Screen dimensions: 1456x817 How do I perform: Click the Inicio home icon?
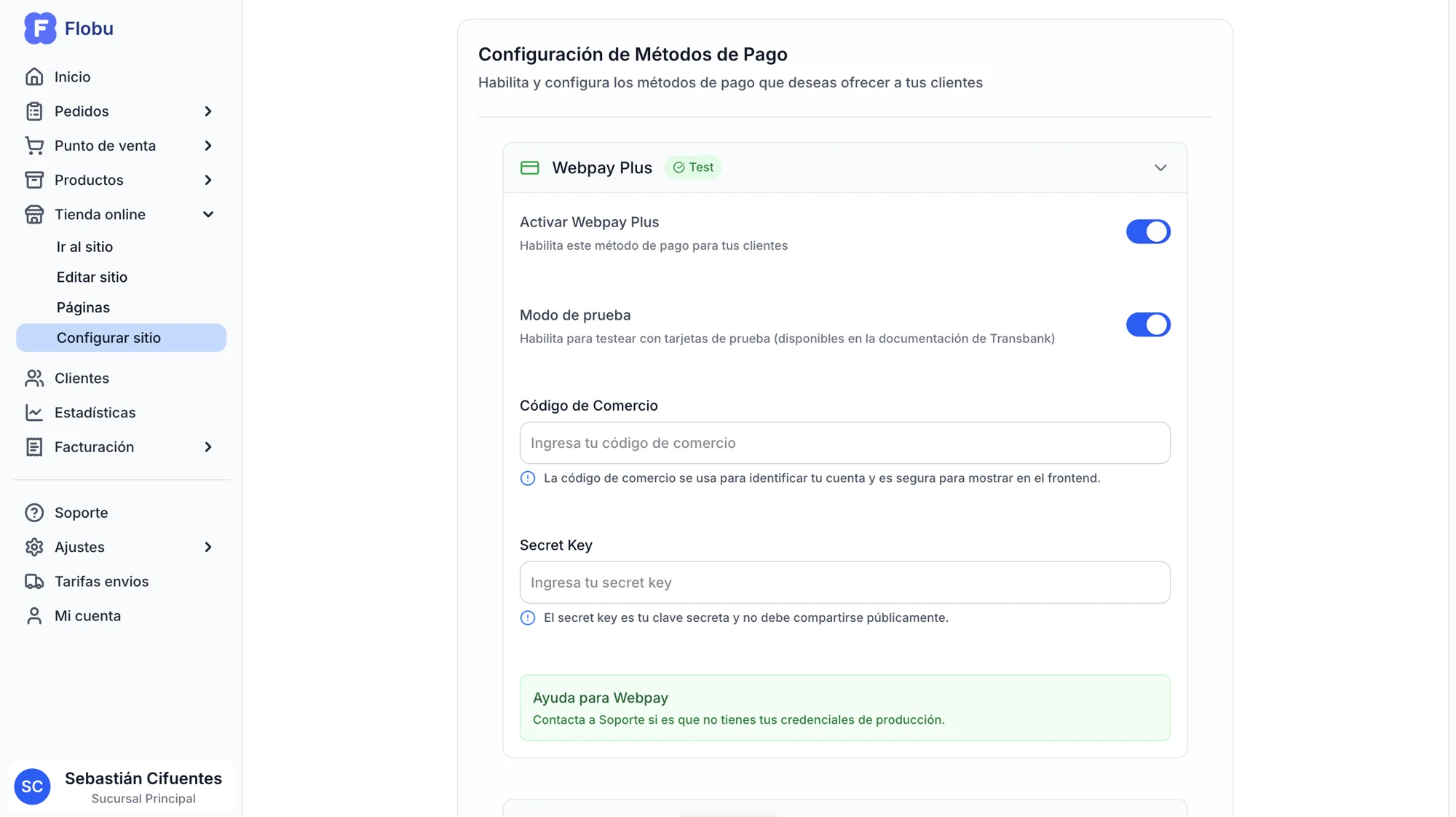34,77
